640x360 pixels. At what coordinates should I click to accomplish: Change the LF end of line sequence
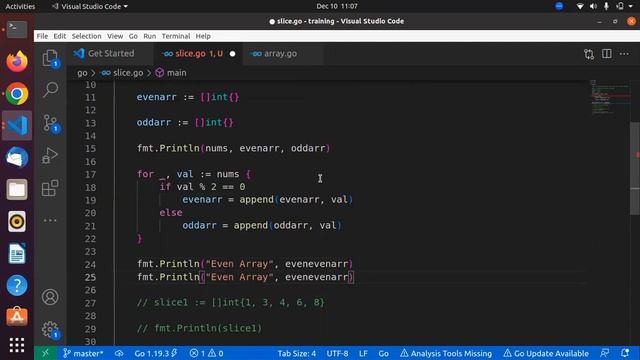(x=363, y=353)
